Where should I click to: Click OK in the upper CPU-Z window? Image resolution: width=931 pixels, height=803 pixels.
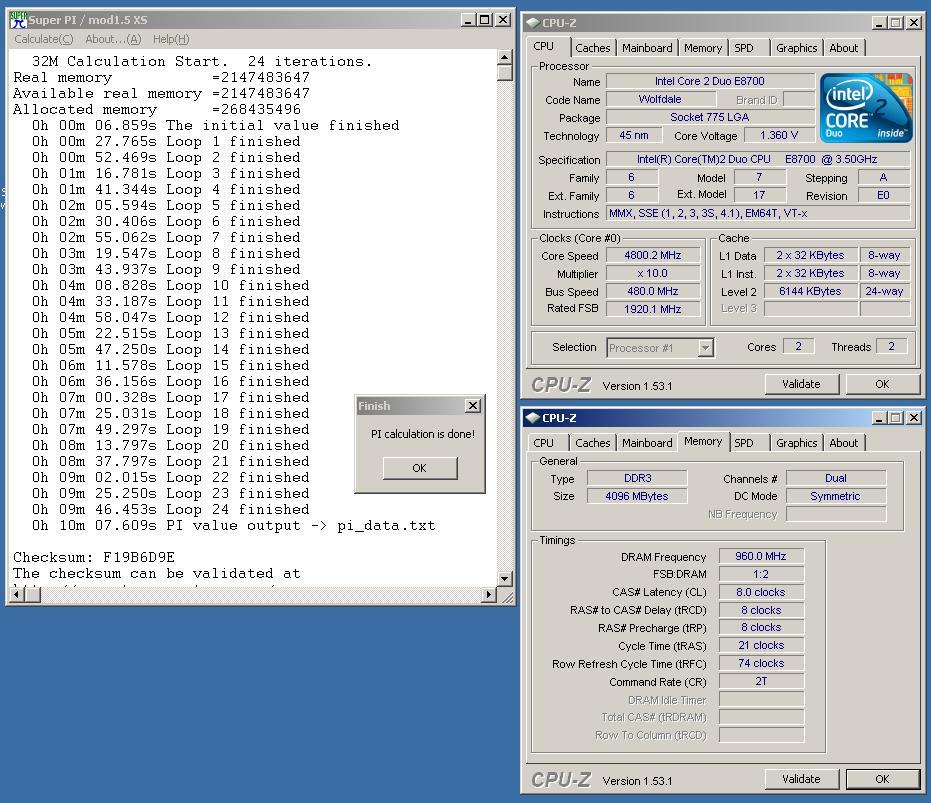pos(882,384)
